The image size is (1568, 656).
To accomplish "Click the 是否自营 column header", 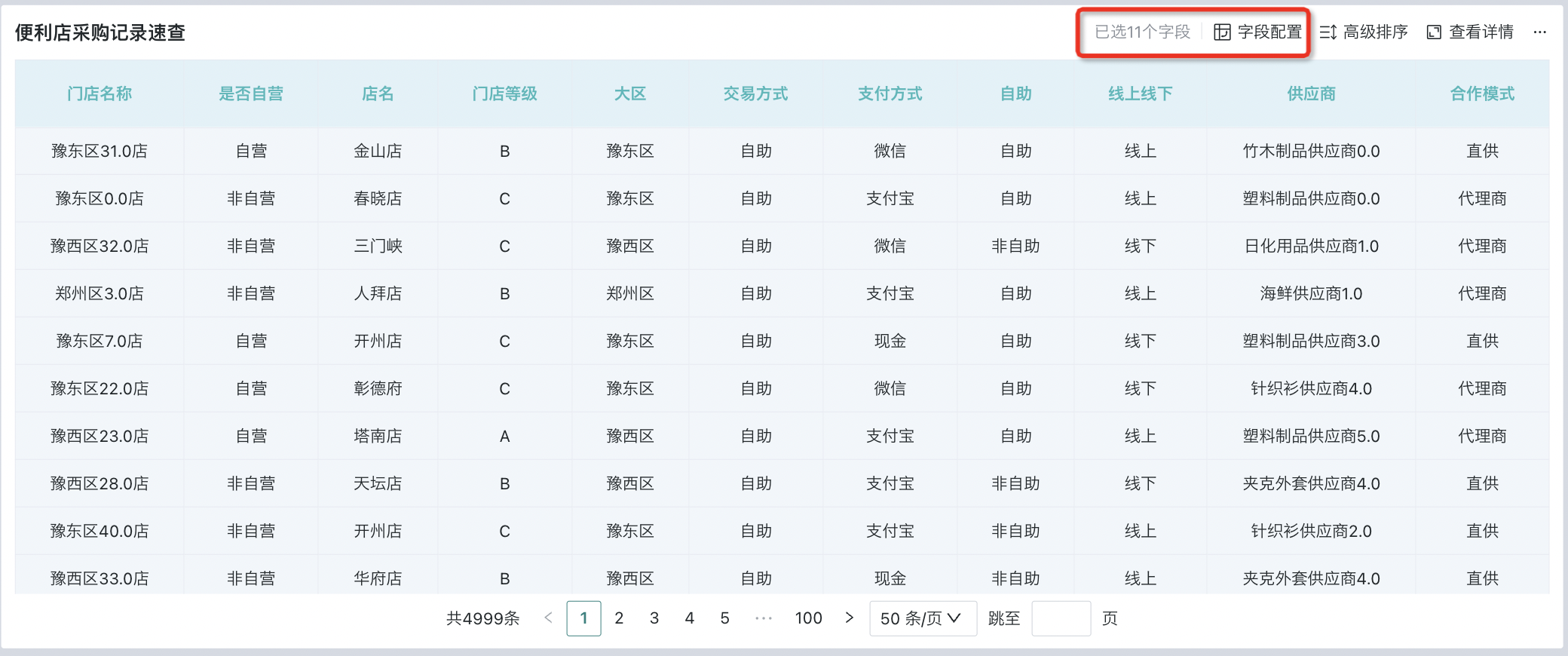I will pos(251,93).
